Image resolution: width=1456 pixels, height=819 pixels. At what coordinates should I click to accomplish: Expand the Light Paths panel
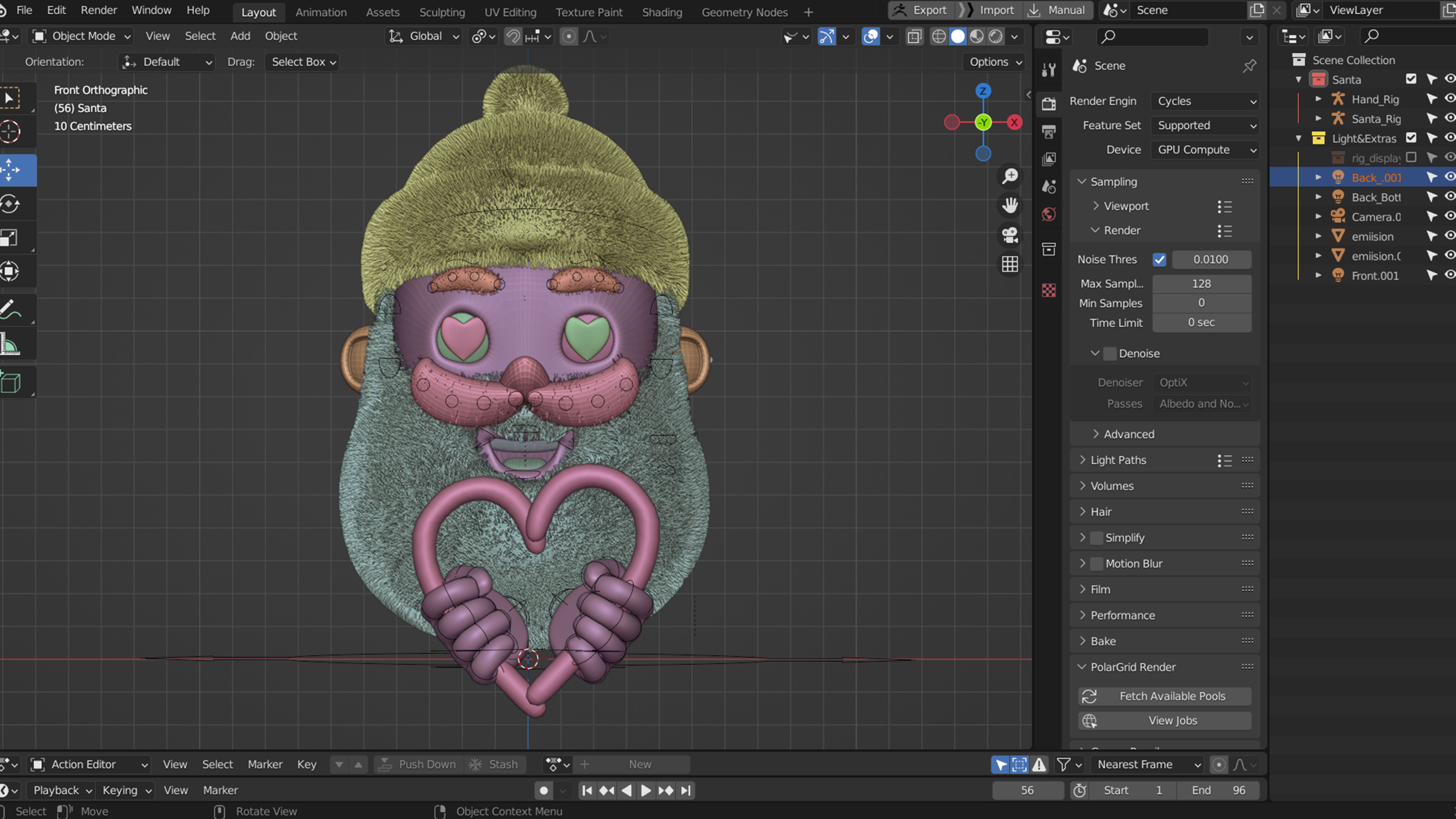pos(1118,461)
